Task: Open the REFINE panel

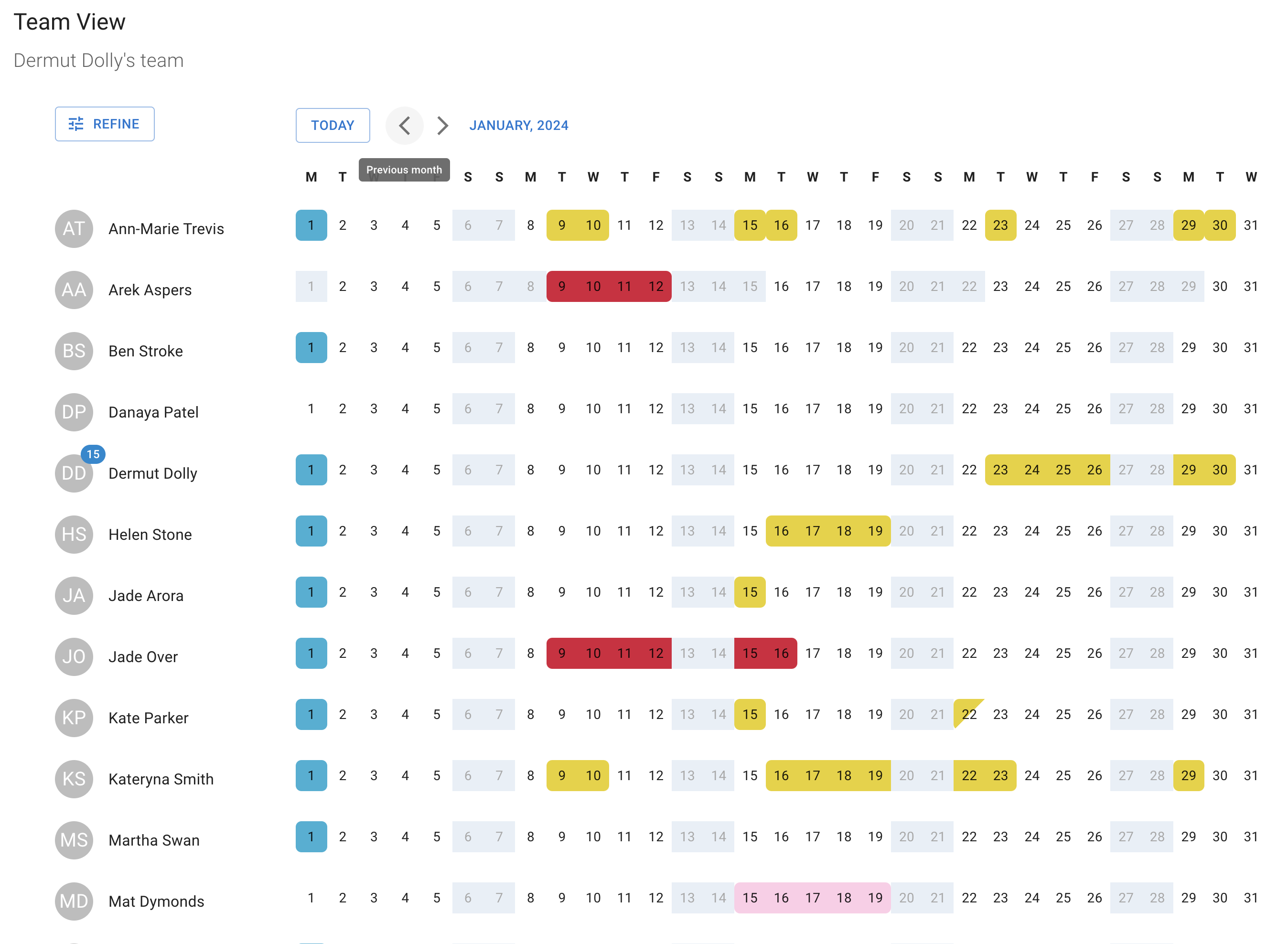Action: [105, 123]
